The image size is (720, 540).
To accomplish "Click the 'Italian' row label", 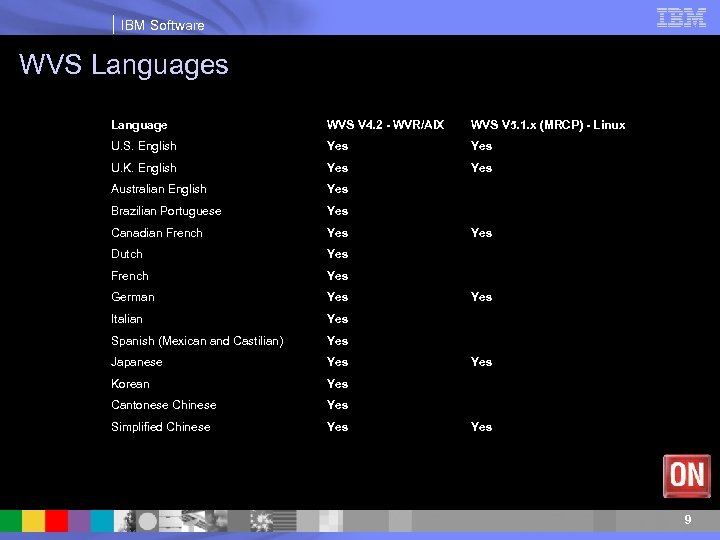I will click(x=127, y=319).
